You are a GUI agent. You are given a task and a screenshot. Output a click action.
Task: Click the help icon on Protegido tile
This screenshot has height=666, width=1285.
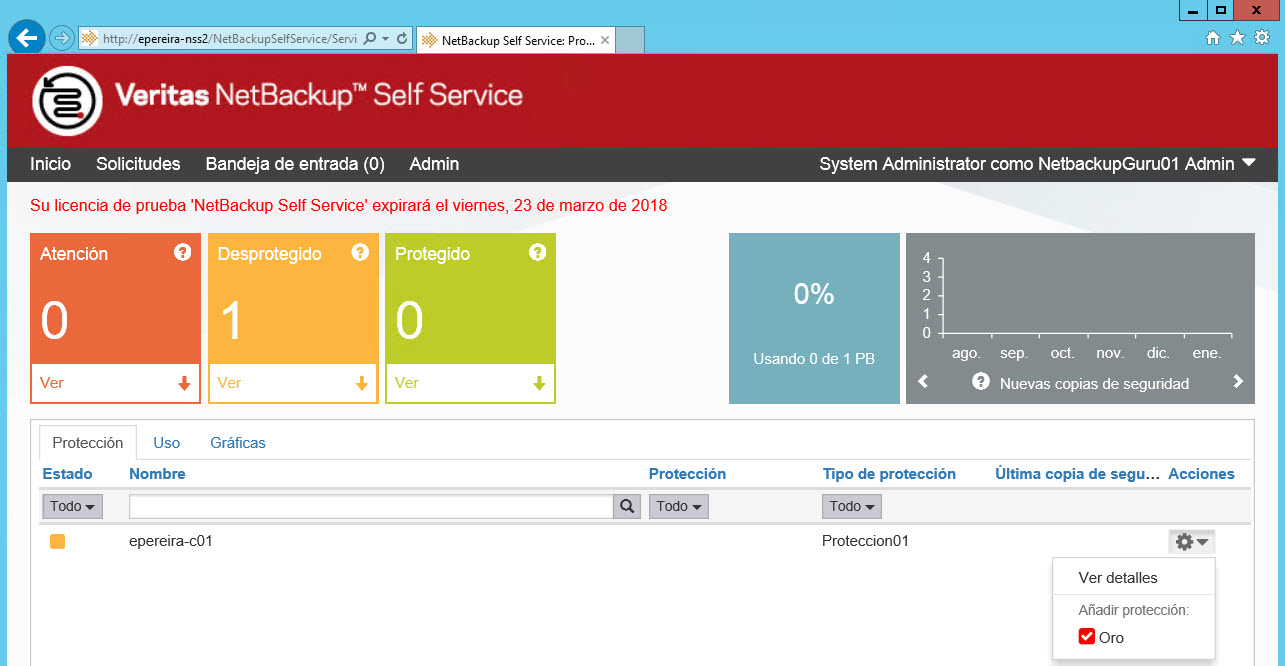[x=537, y=252]
